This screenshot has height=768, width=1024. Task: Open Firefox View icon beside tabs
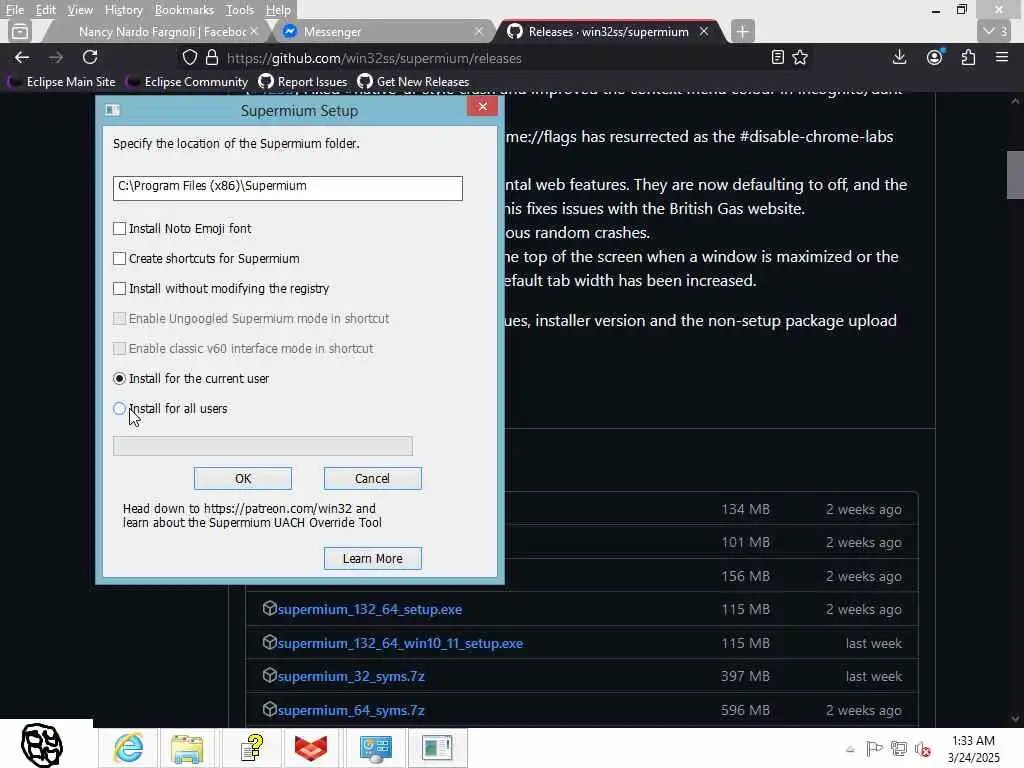[x=20, y=31]
